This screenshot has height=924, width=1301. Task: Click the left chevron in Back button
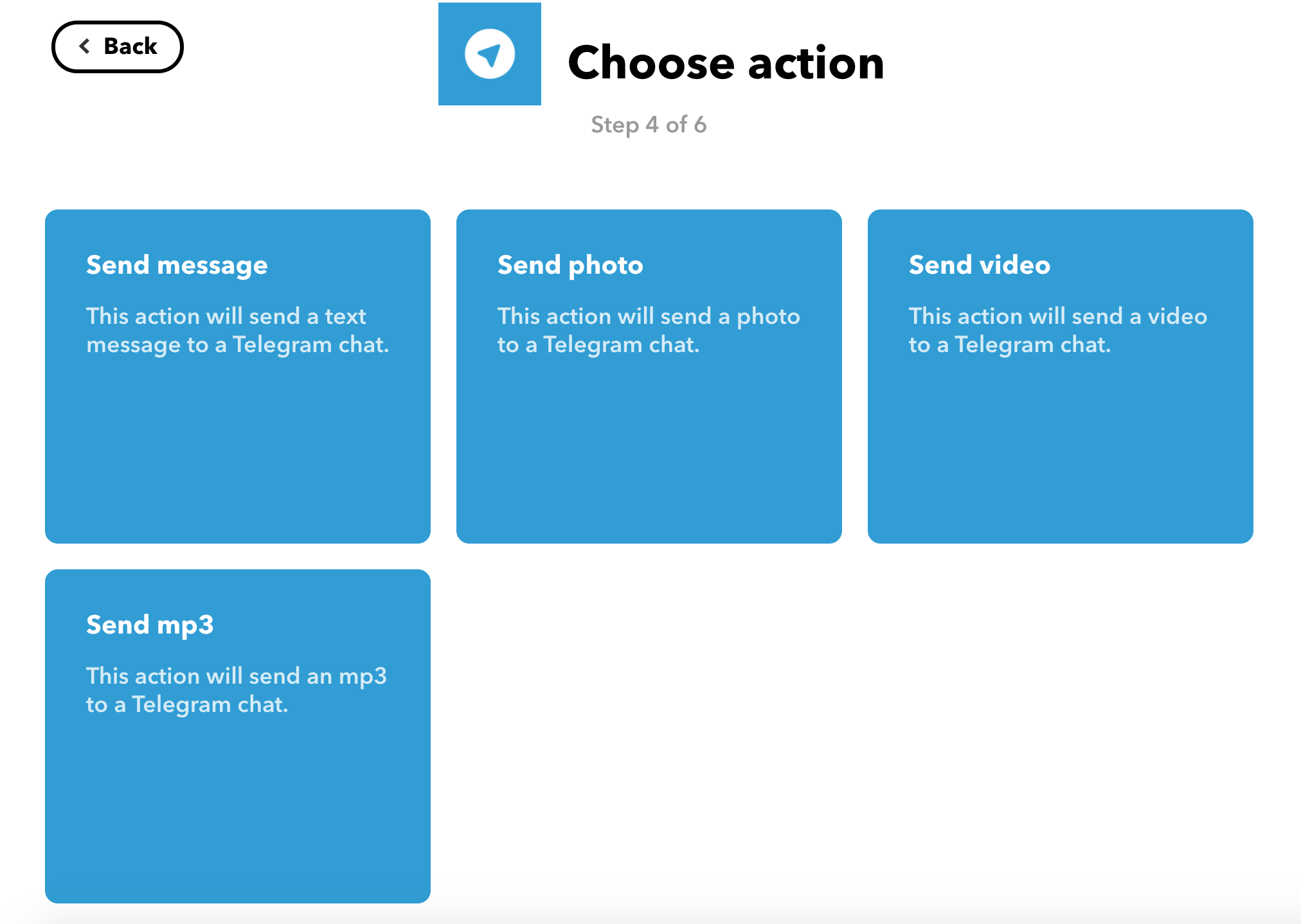(x=84, y=46)
